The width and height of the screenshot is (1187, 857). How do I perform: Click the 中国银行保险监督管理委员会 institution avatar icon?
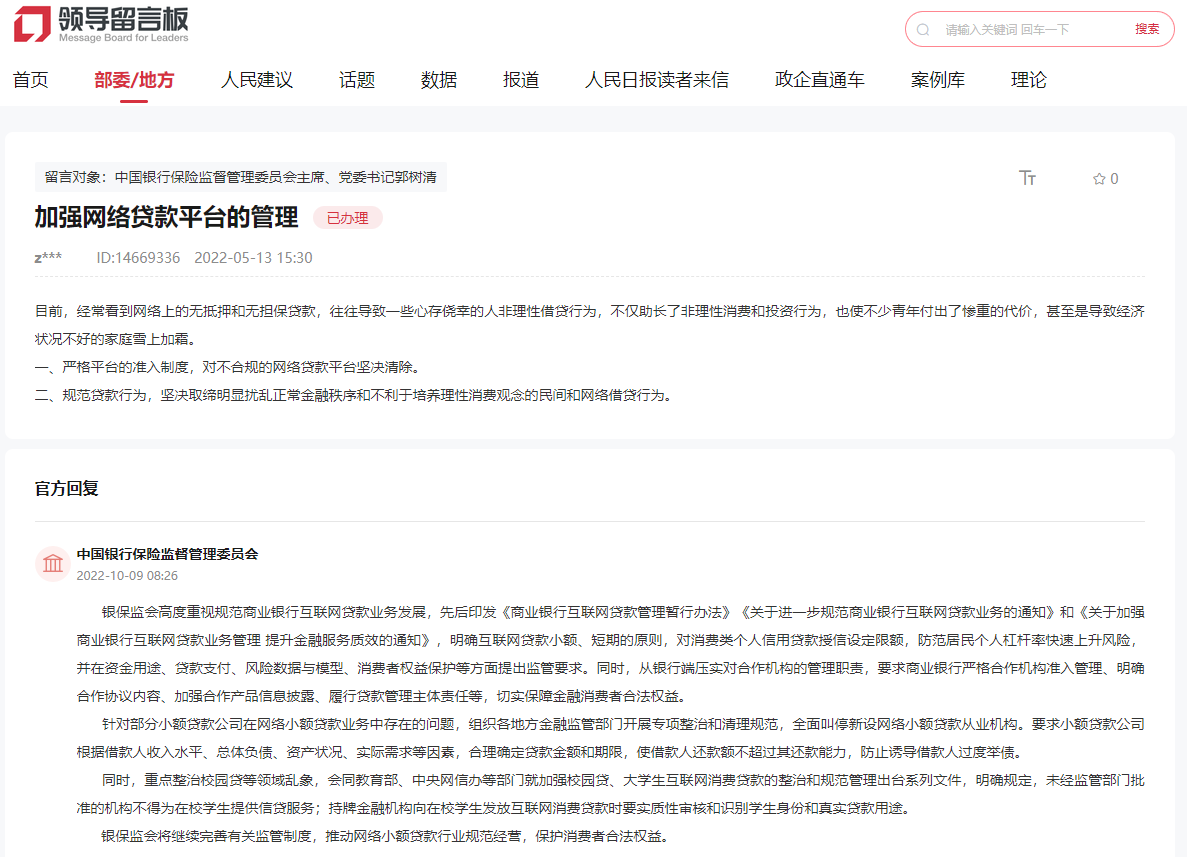click(53, 564)
